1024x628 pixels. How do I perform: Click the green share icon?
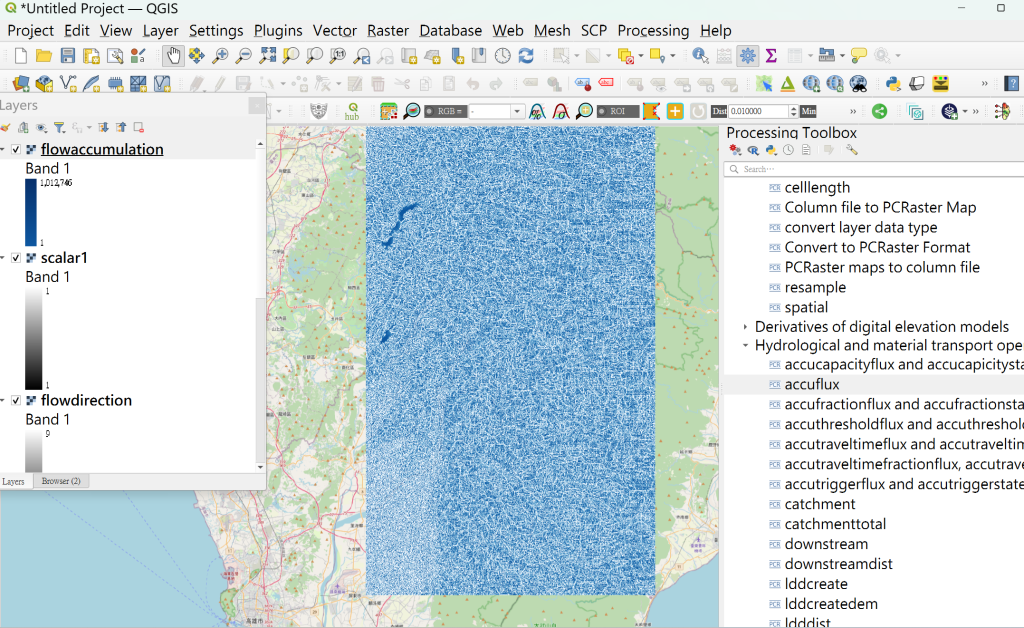point(880,111)
